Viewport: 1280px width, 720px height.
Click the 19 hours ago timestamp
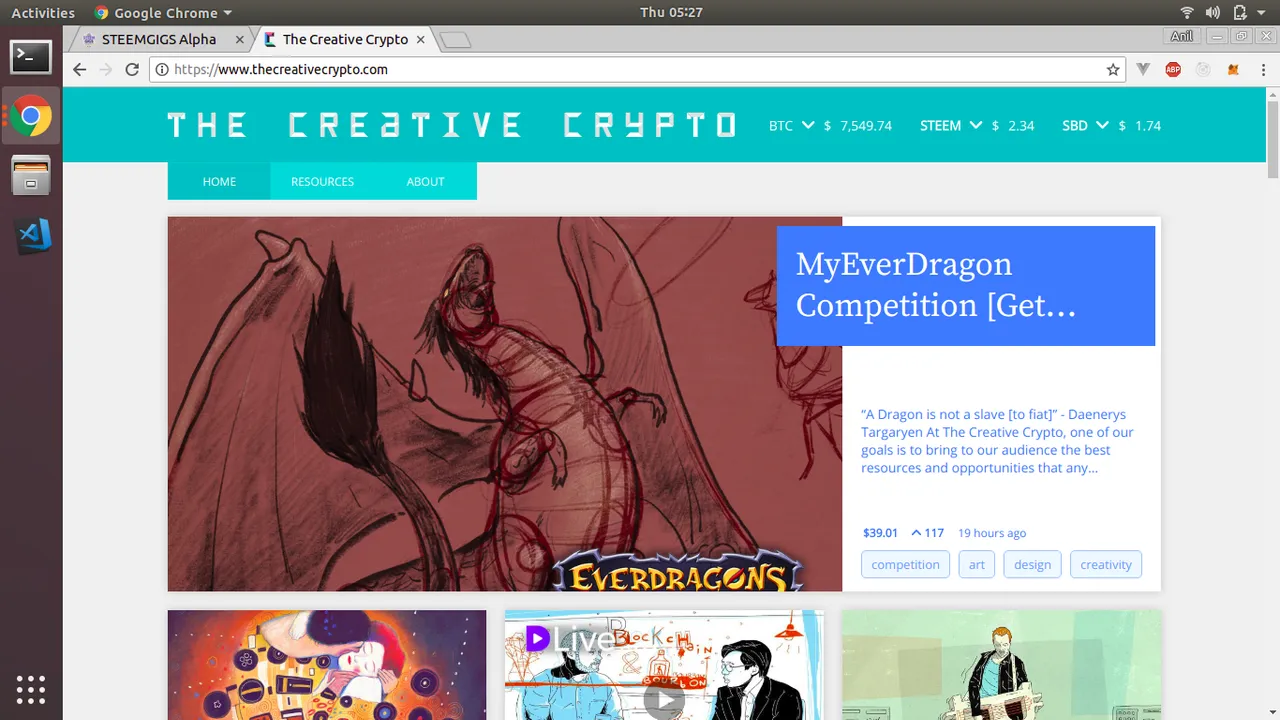992,533
